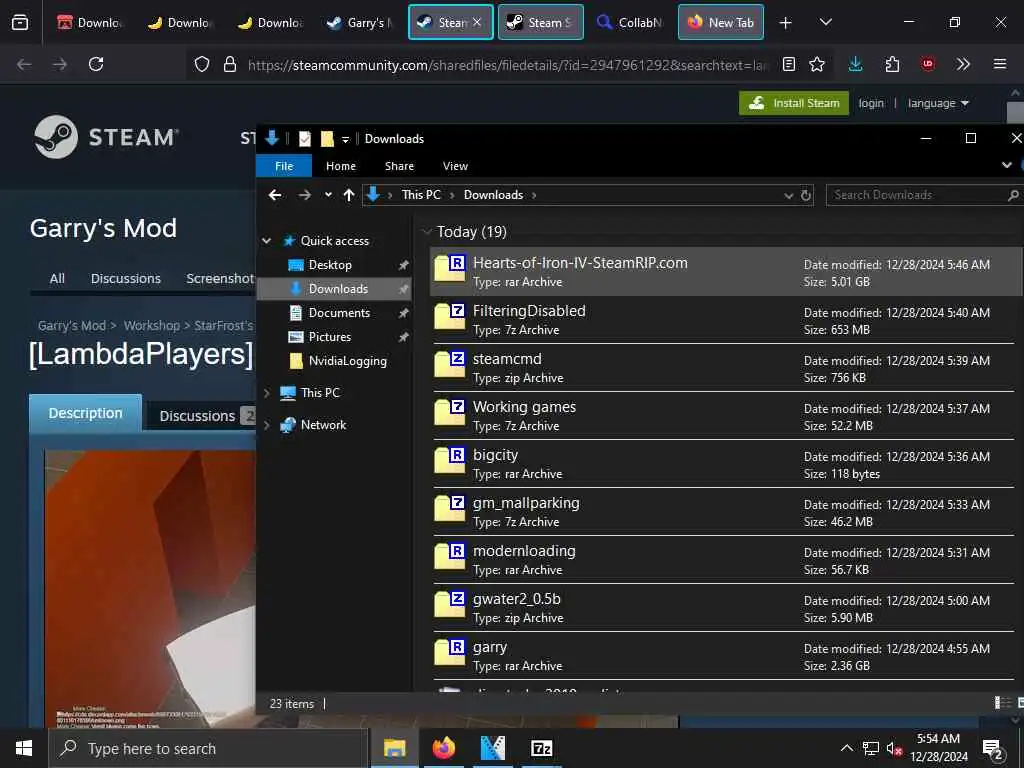
Task: Show hidden system tray icons
Action: click(846, 748)
